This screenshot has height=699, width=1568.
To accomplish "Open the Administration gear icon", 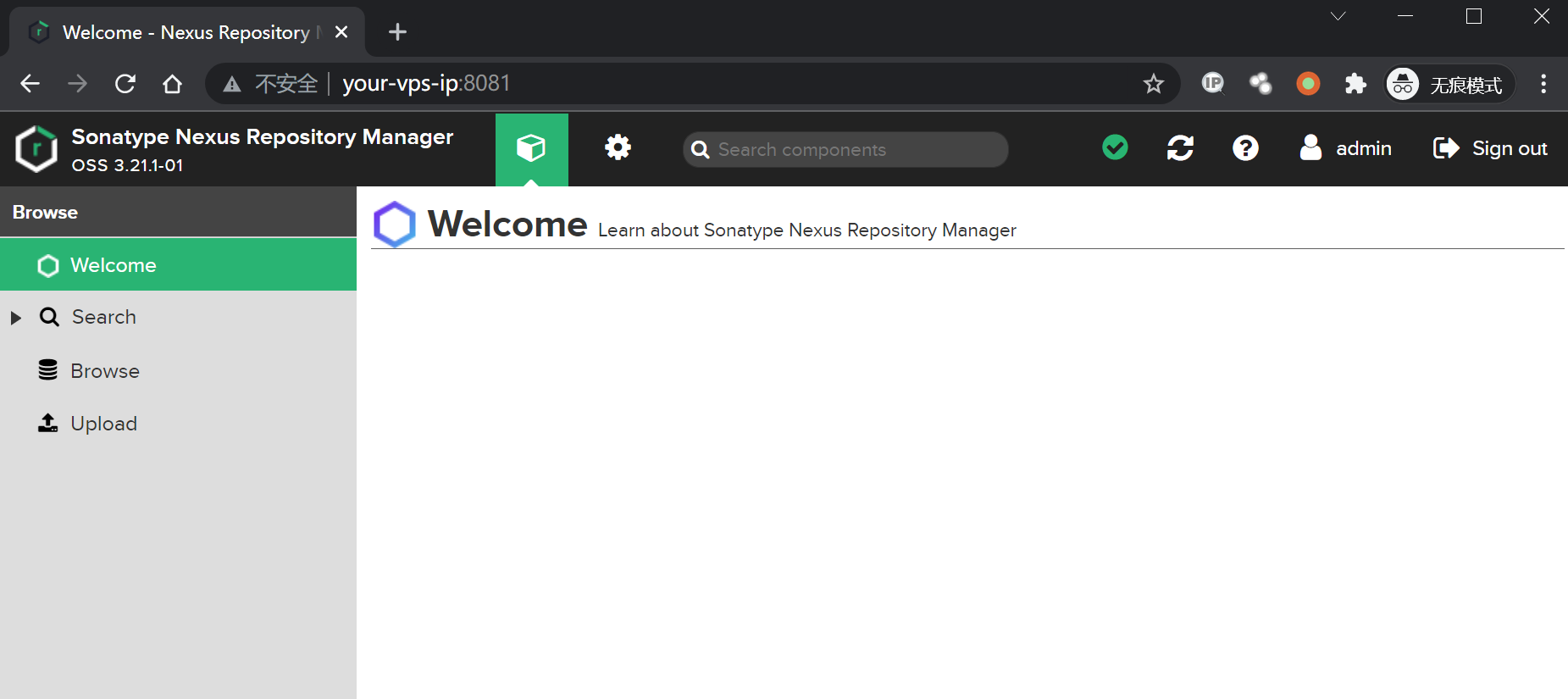I will [x=618, y=148].
